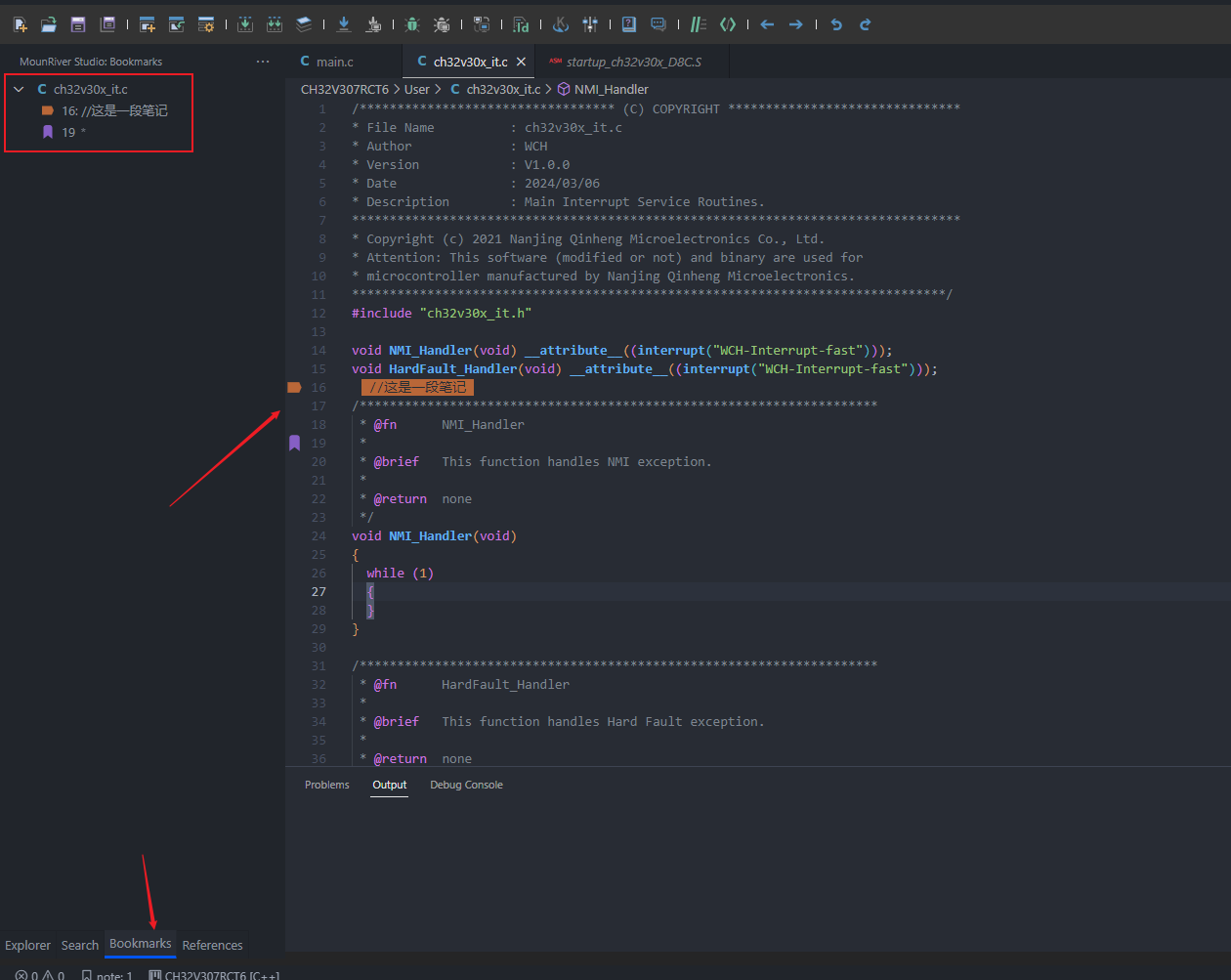Collapse ch32v30x_it.c node in Bookmarks tree

(x=19, y=89)
